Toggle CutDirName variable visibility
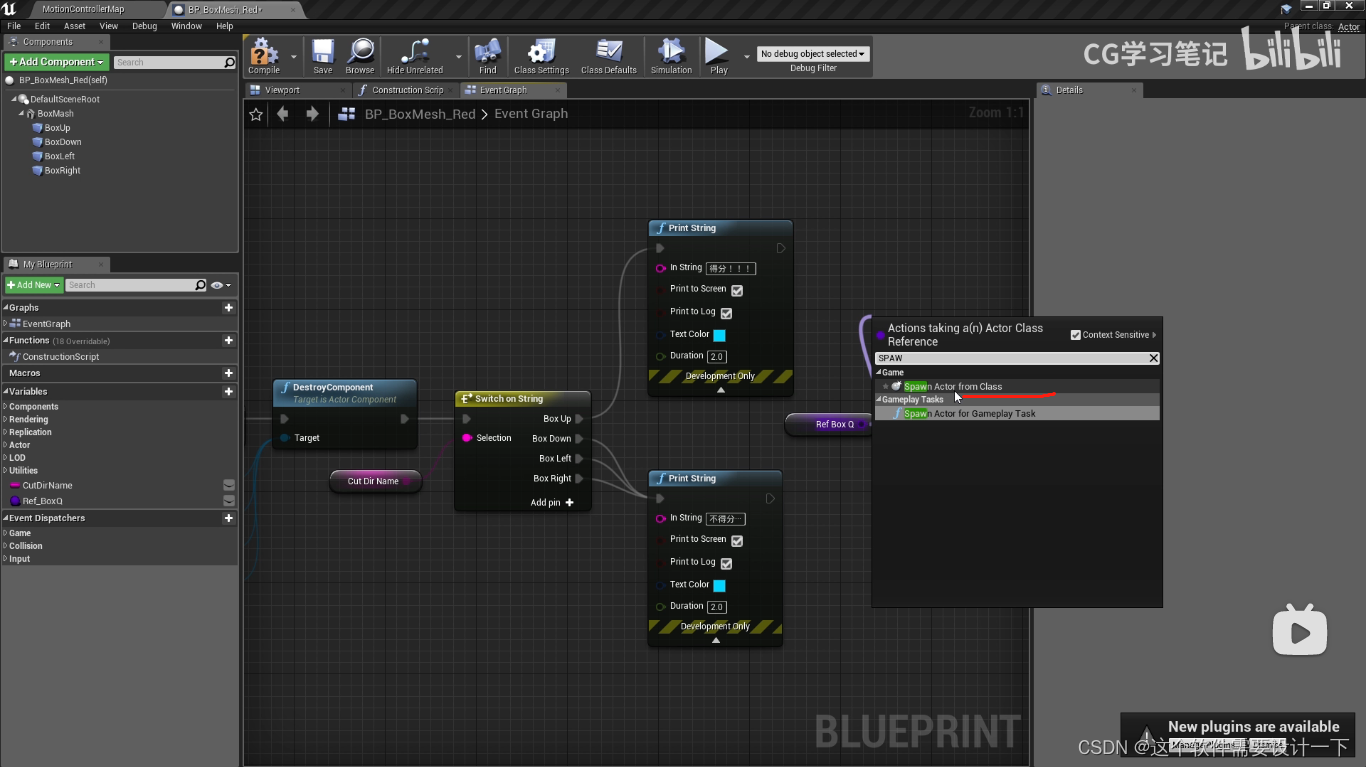 coord(229,485)
